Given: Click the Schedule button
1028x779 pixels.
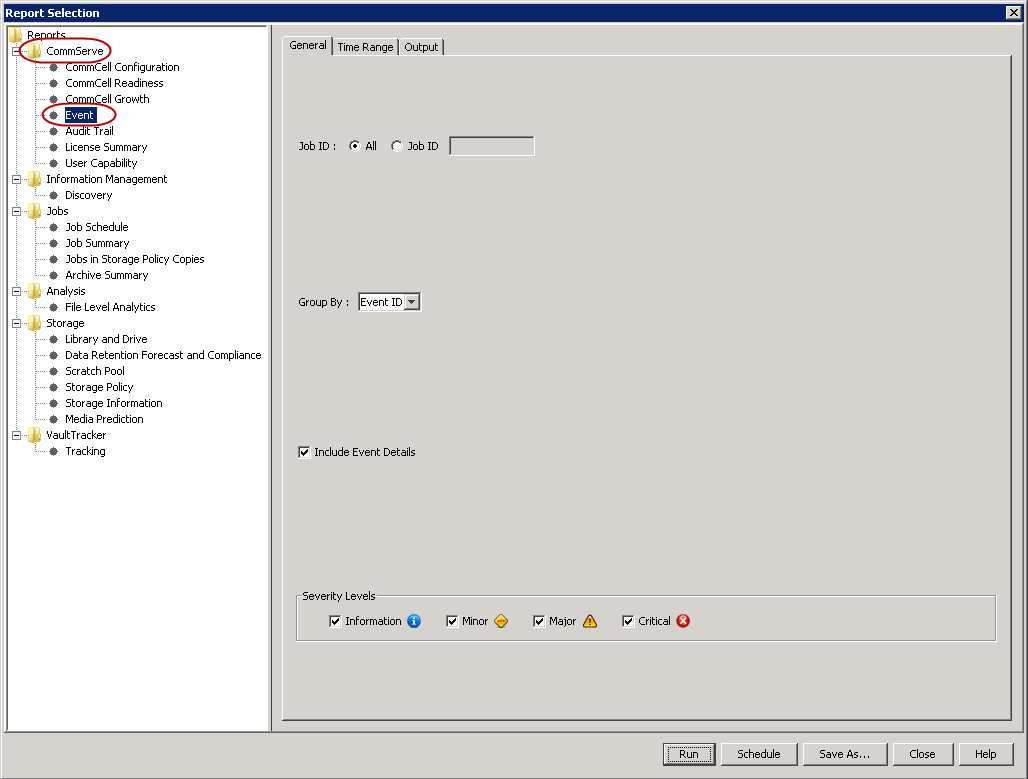Looking at the screenshot, I should click(x=758, y=754).
